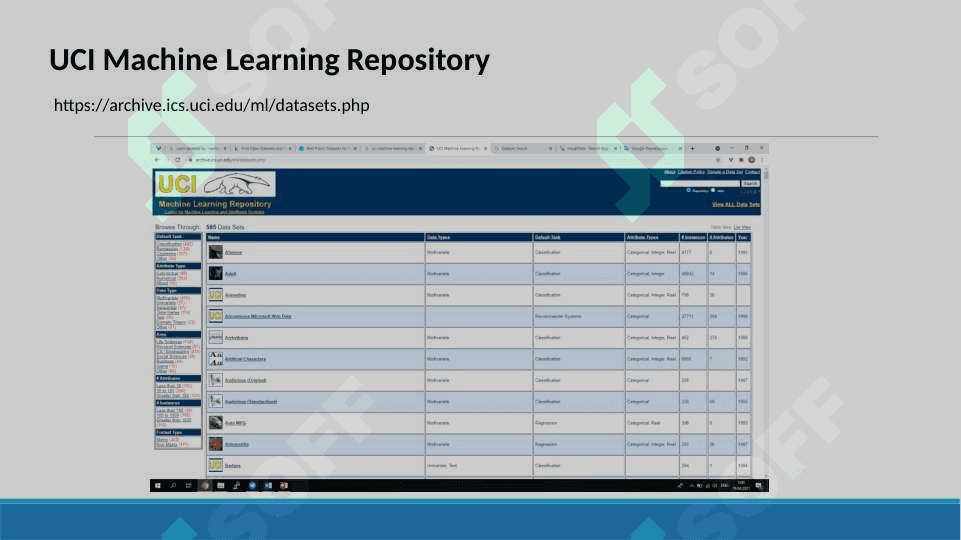
Task: Open the Citation Policy link
Action: click(x=691, y=172)
